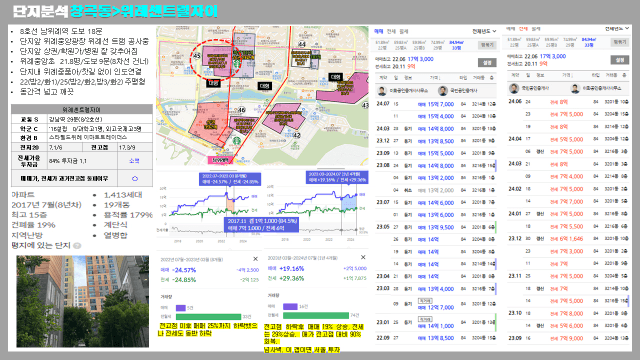Sort the right list by the 가격 column
The image size is (640, 360).
567,75
